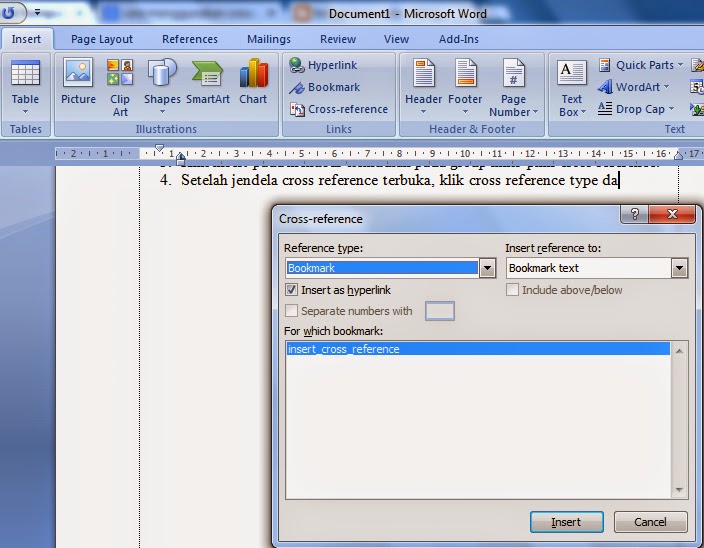Switch to the Insert tab
This screenshot has height=548, width=704.
coord(26,39)
